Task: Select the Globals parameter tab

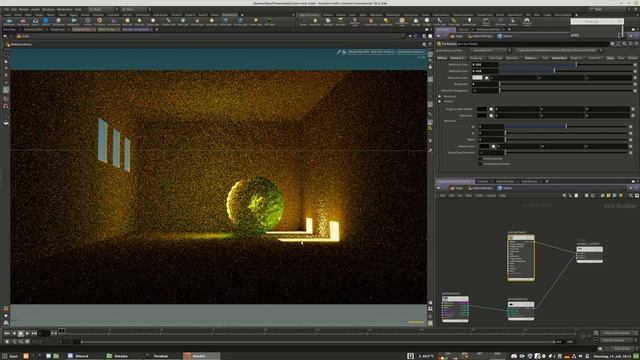Action: (x=632, y=58)
